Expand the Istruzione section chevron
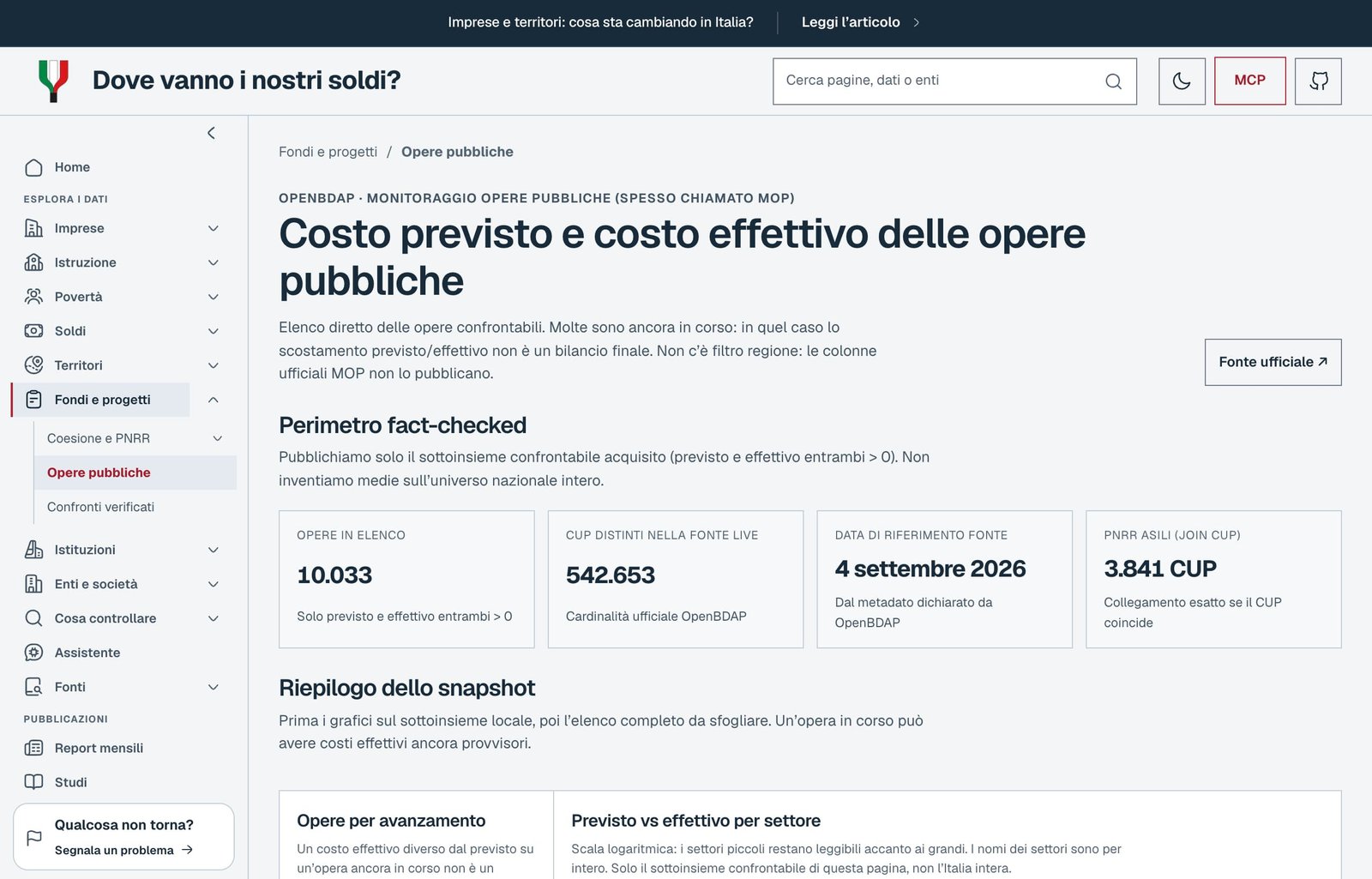Viewport: 1372px width, 879px height. point(214,262)
